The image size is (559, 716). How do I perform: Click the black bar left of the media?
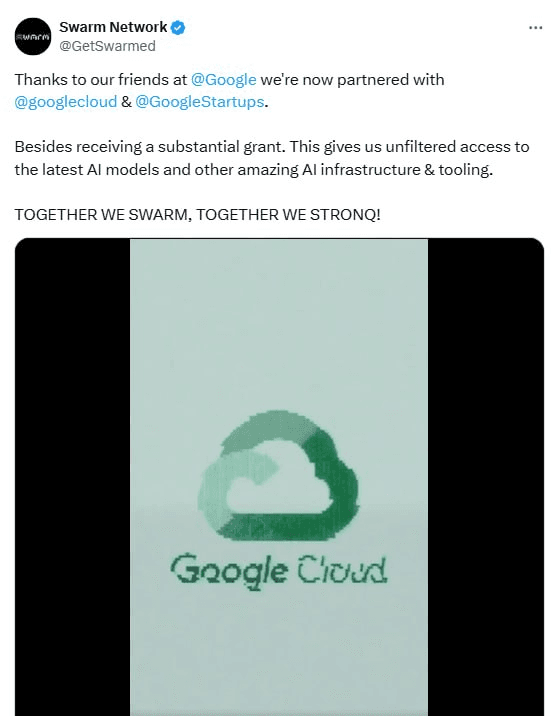[73, 476]
